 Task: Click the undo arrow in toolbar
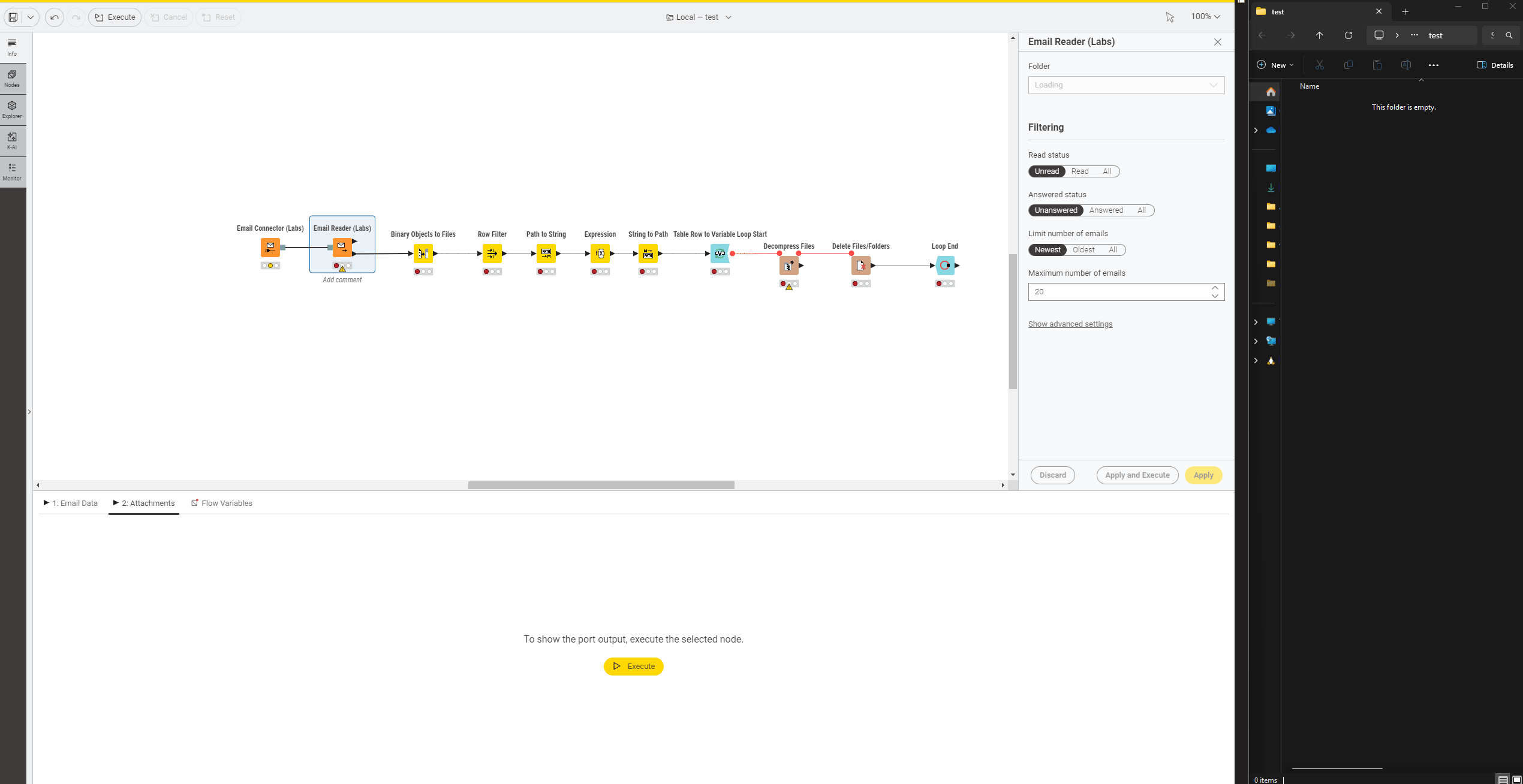[x=55, y=17]
